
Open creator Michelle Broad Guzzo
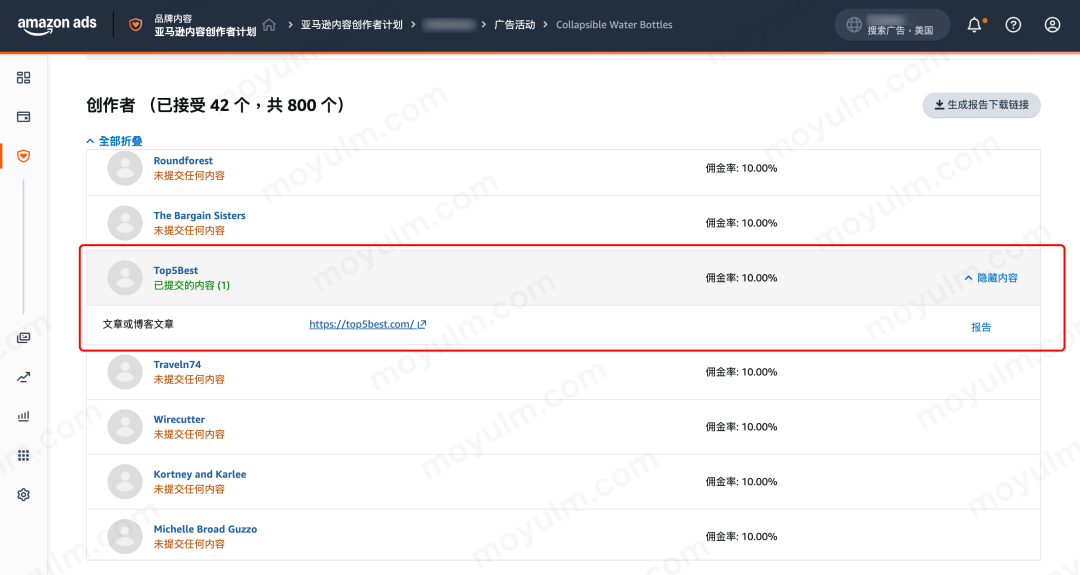pyautogui.click(x=205, y=530)
